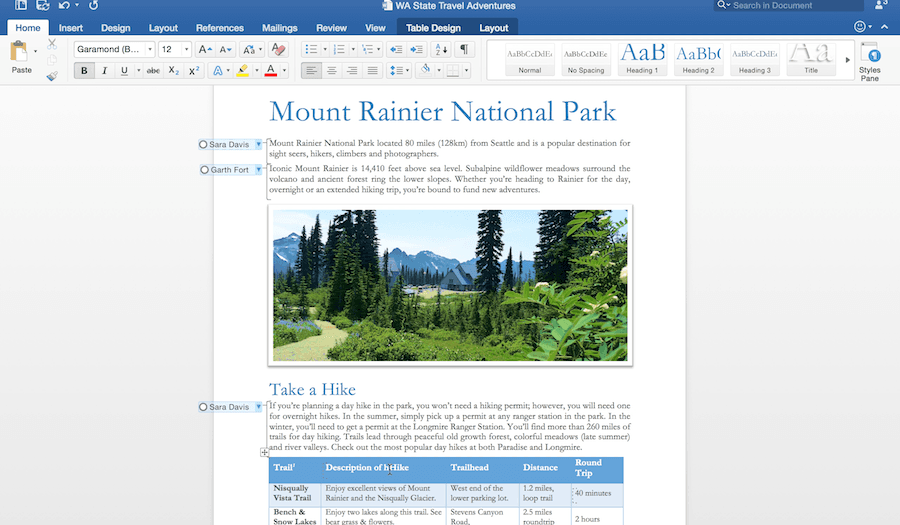Apply the Heading 2 style
Screen dimensions: 900x525
click(699, 59)
